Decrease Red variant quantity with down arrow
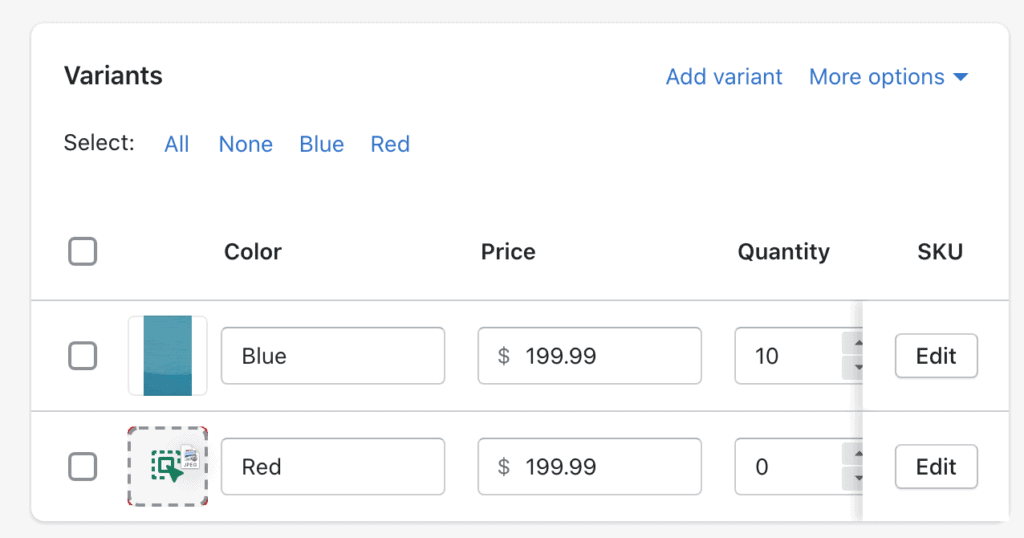Screen dimensions: 1024x538 (855, 479)
